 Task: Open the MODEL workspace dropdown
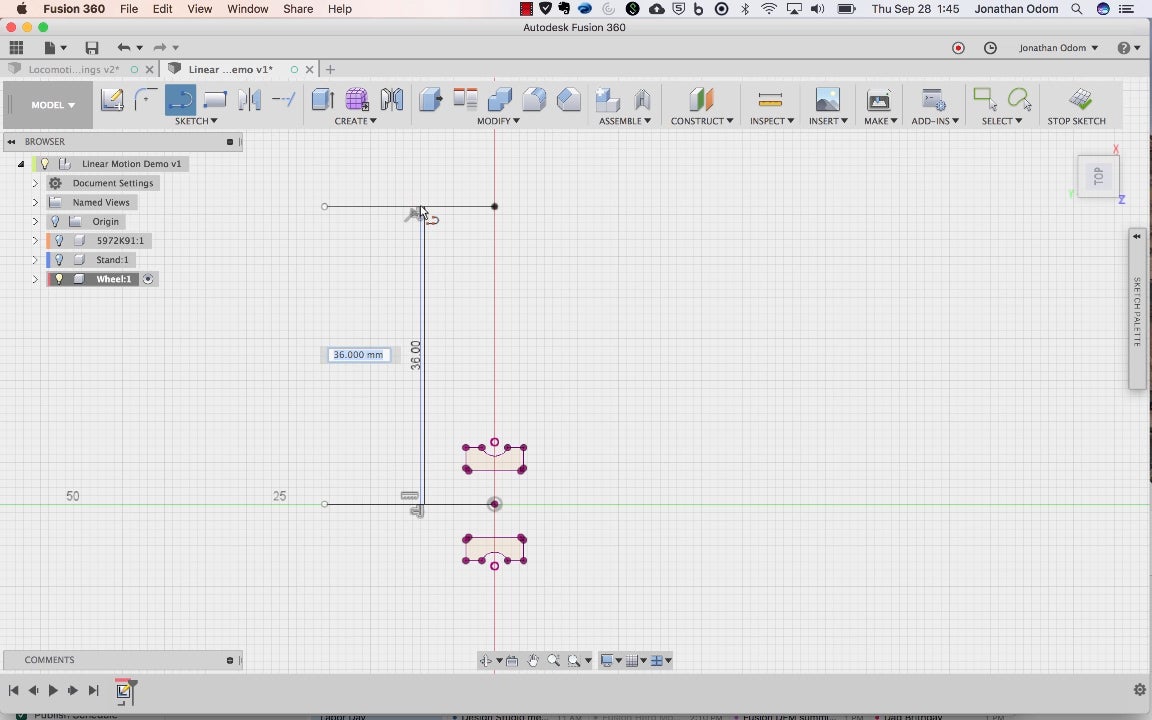click(x=51, y=105)
